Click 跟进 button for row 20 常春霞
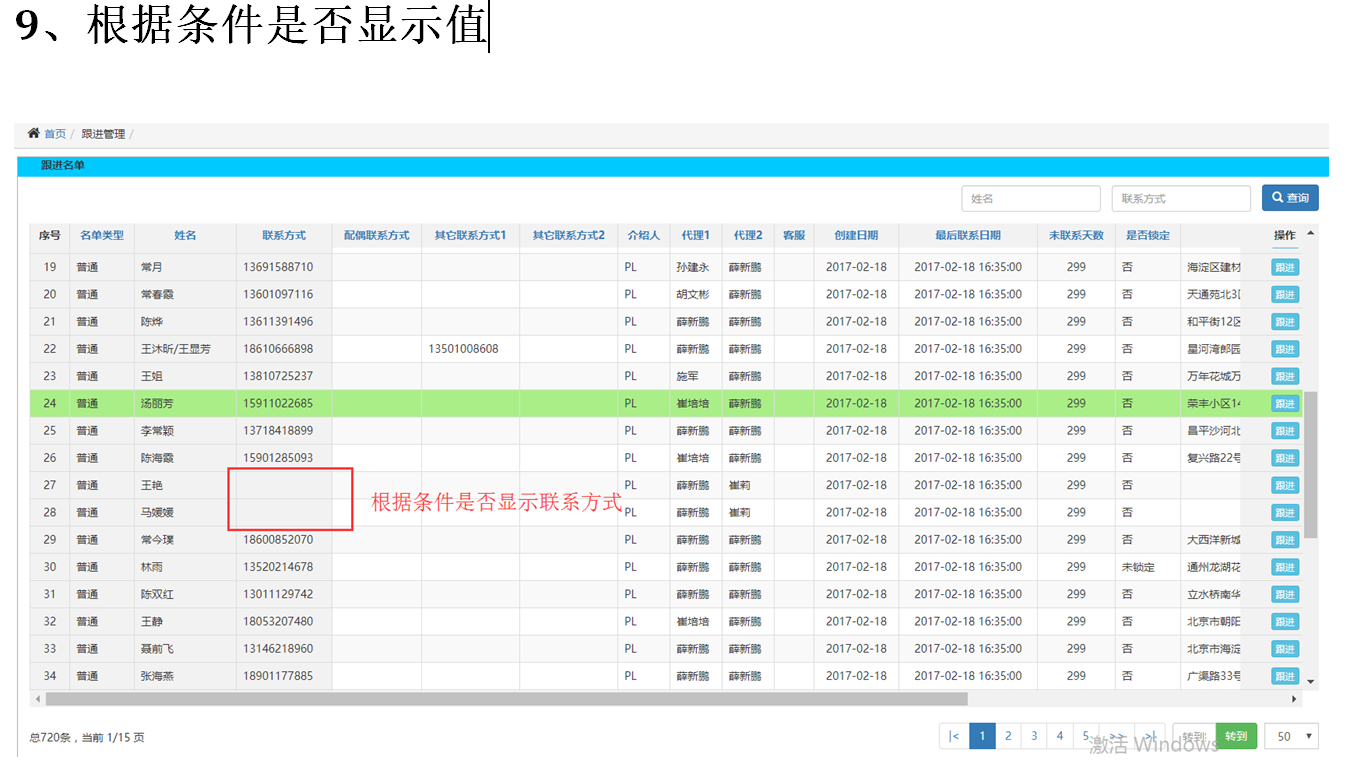The width and height of the screenshot is (1348, 762). tap(1285, 294)
